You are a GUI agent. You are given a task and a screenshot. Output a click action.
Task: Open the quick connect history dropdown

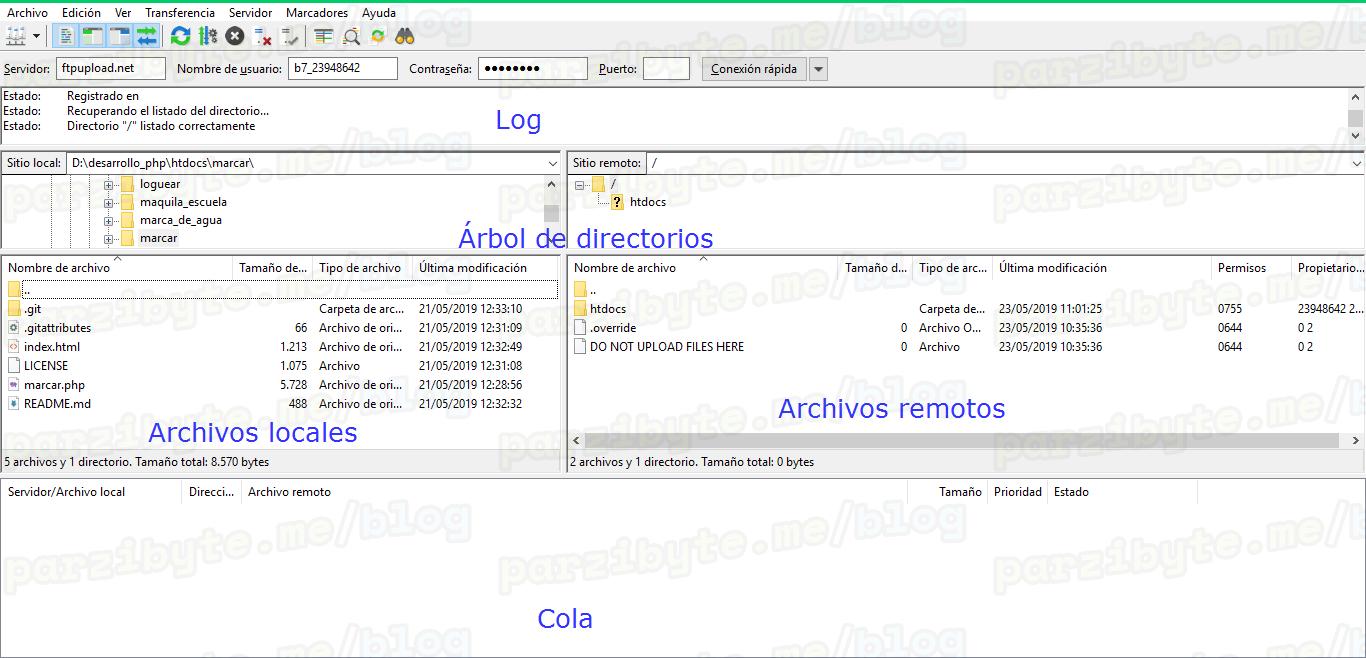(x=818, y=69)
